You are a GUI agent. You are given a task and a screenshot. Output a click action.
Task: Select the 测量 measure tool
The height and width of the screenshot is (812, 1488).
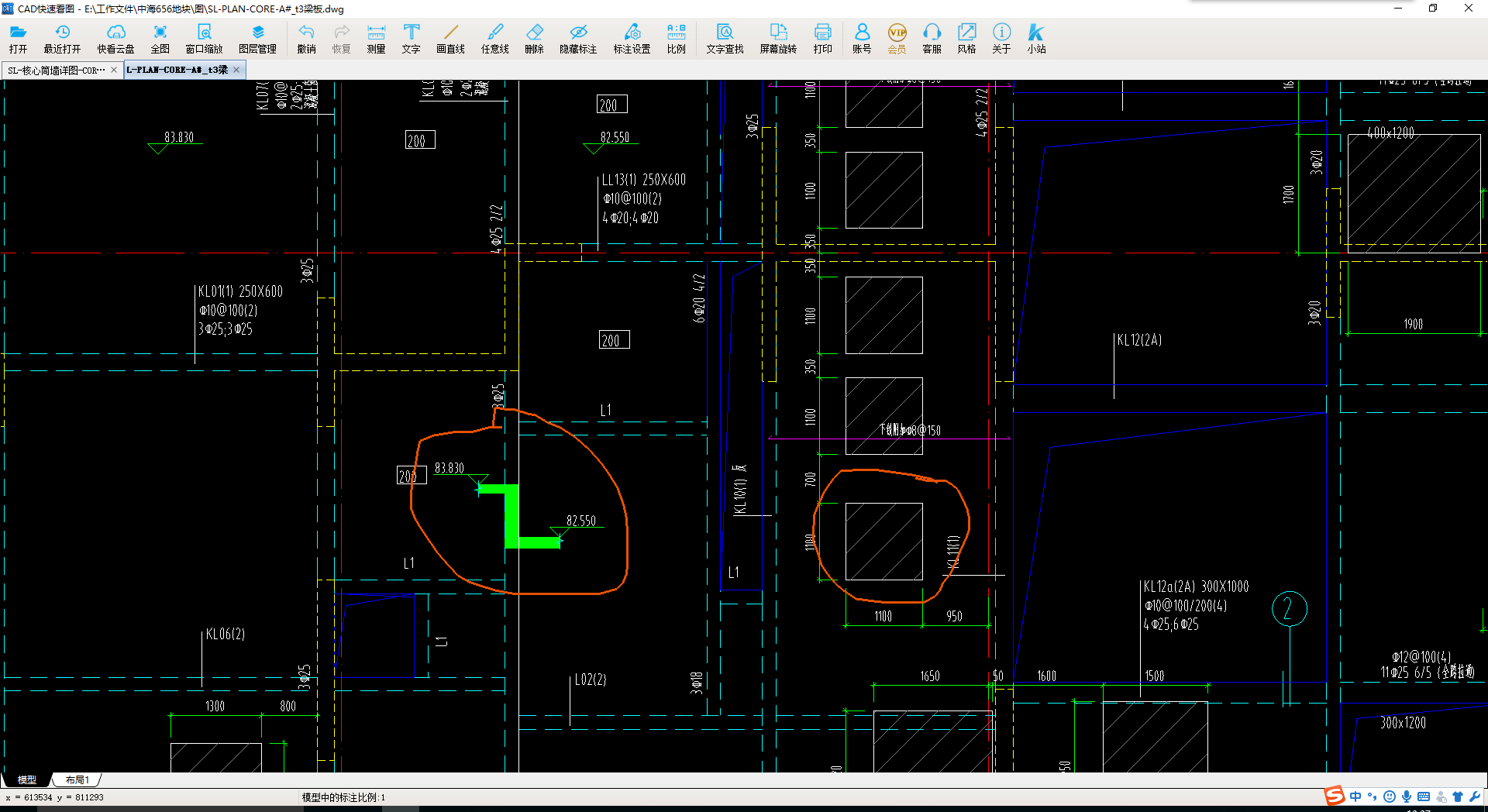(376, 38)
